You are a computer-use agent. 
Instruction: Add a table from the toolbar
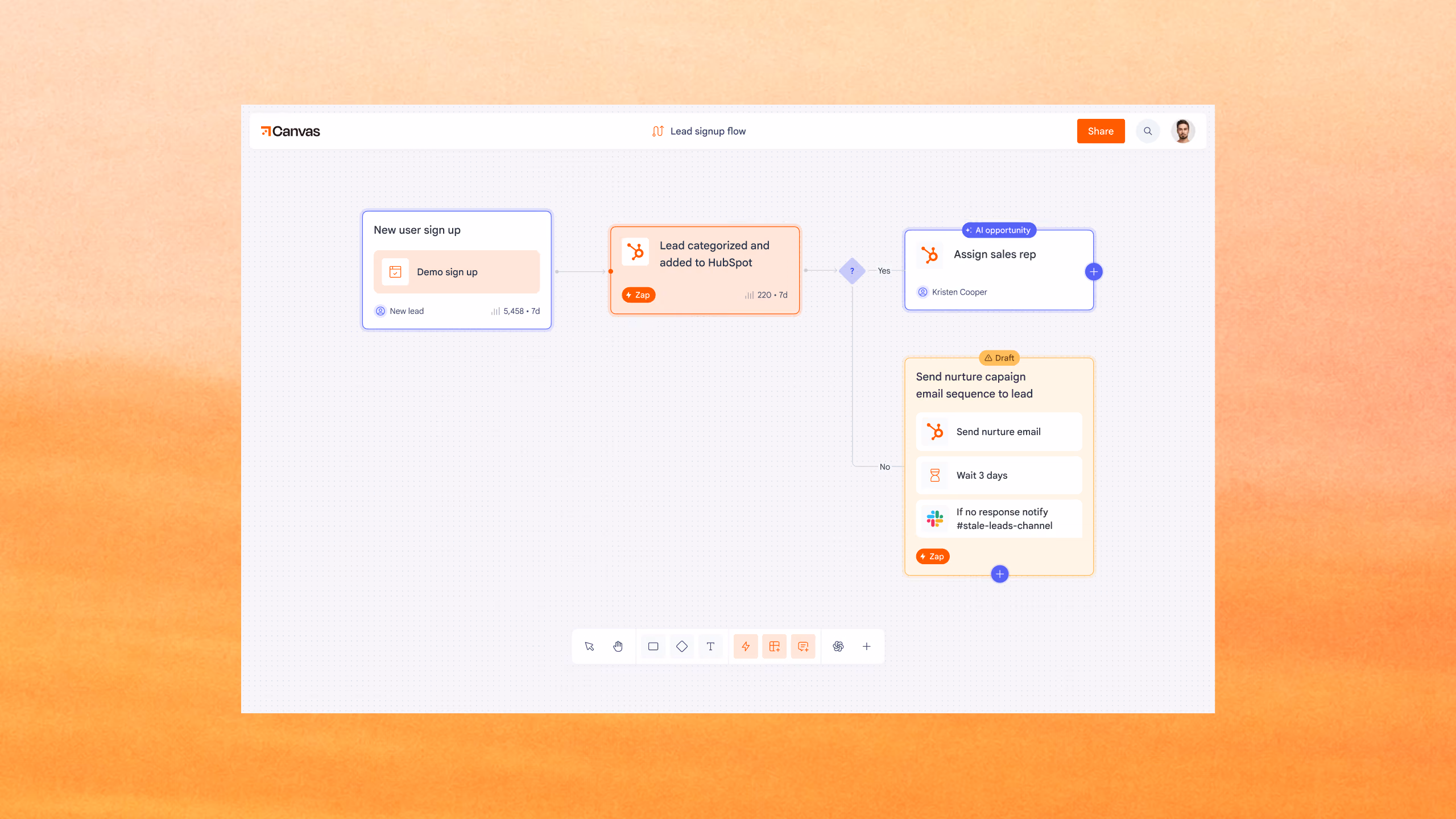774,646
